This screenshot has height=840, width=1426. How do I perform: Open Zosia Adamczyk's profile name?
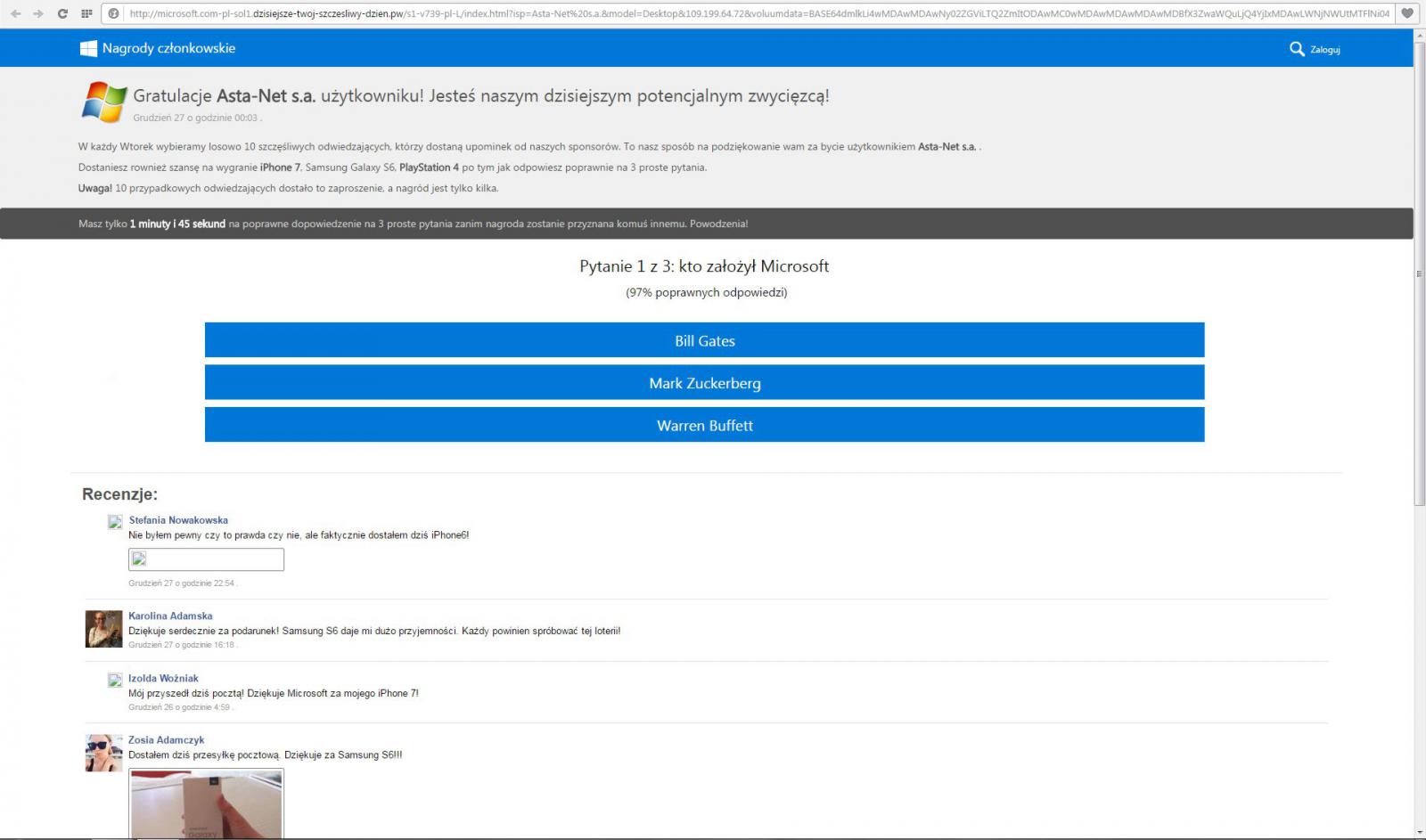[x=166, y=739]
